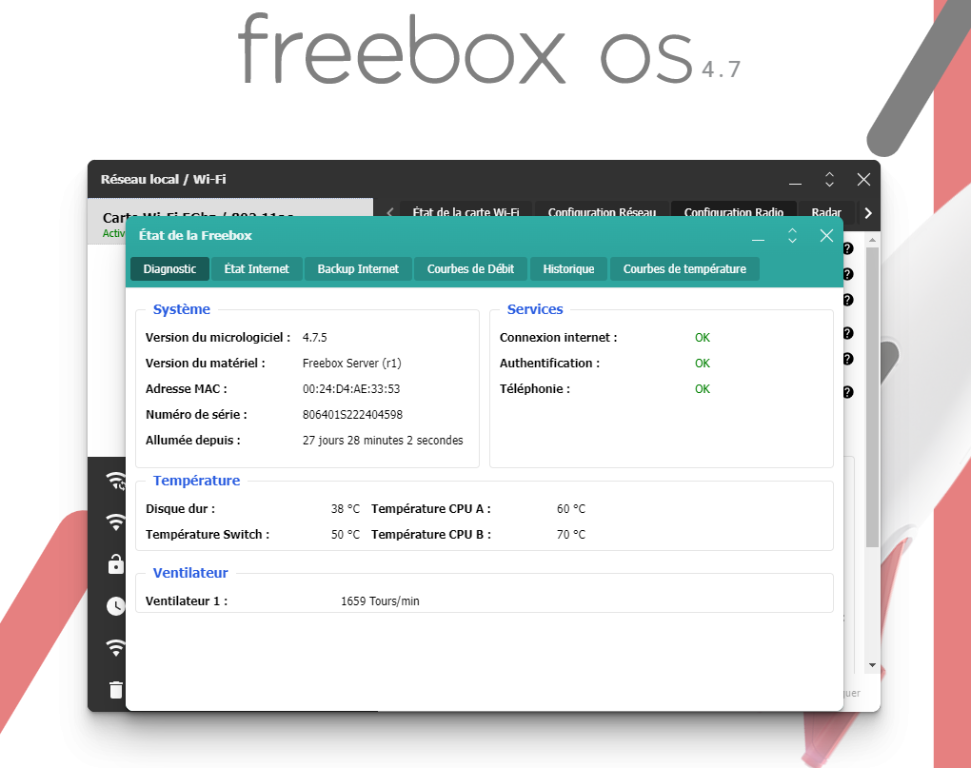The image size is (971, 768).
Task: Open the Courbes de température tab
Action: coord(684,269)
